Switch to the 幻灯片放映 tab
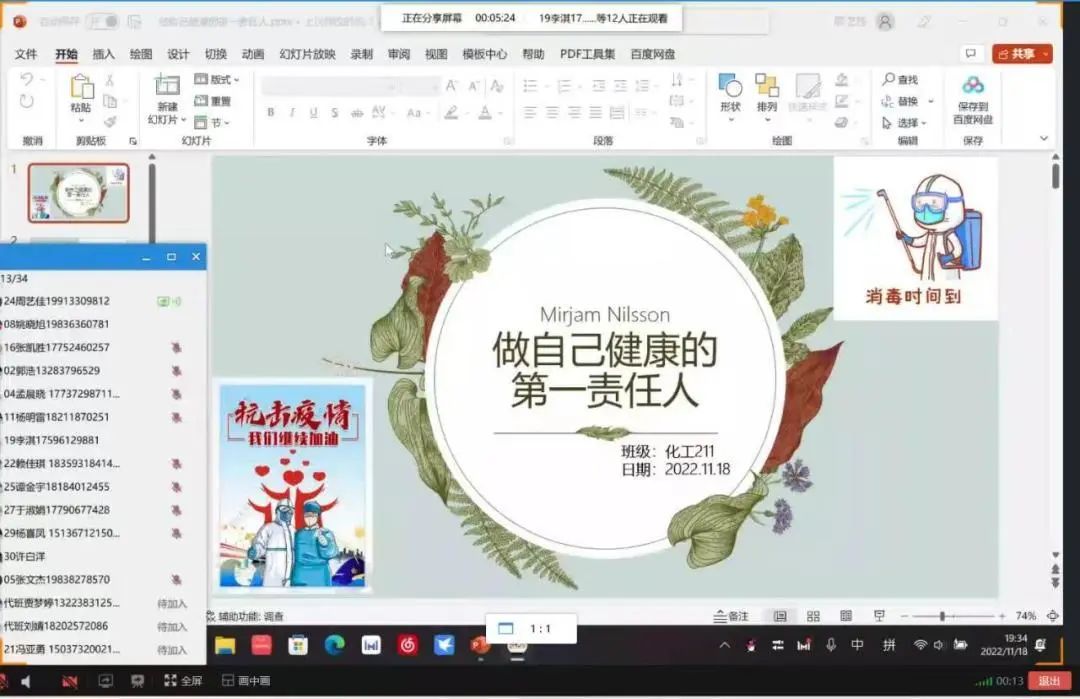The height and width of the screenshot is (699, 1080). 307,54
